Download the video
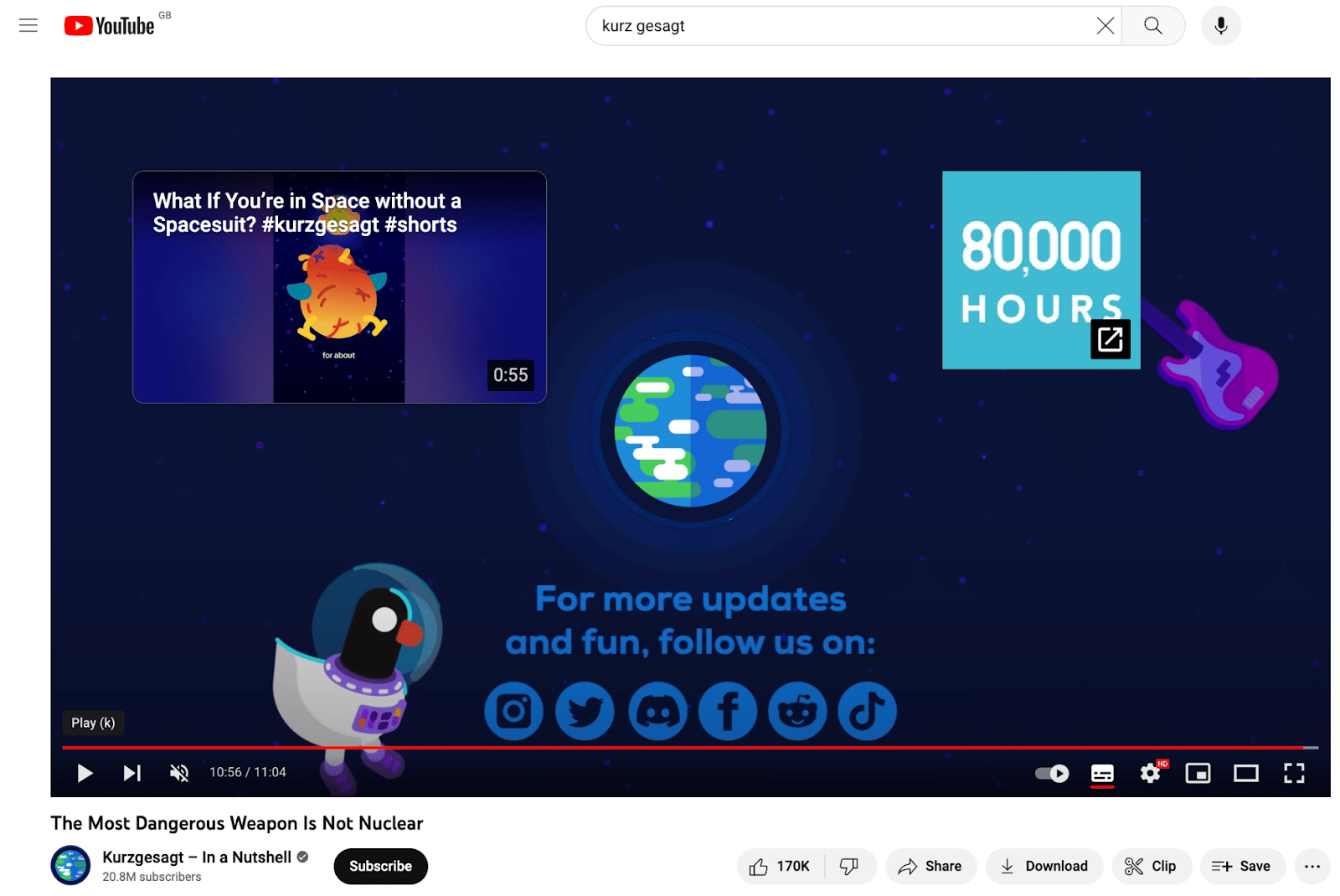The width and height of the screenshot is (1340, 896). pyautogui.click(x=1044, y=867)
